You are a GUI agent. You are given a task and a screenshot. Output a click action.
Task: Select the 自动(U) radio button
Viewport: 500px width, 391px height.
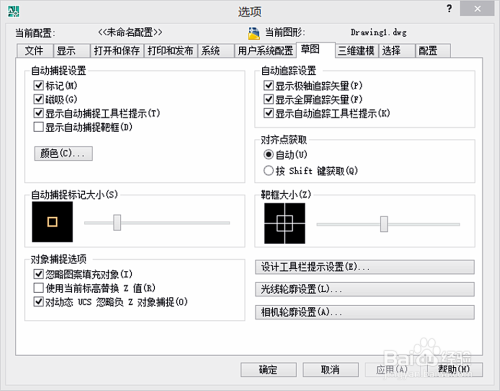click(268, 155)
